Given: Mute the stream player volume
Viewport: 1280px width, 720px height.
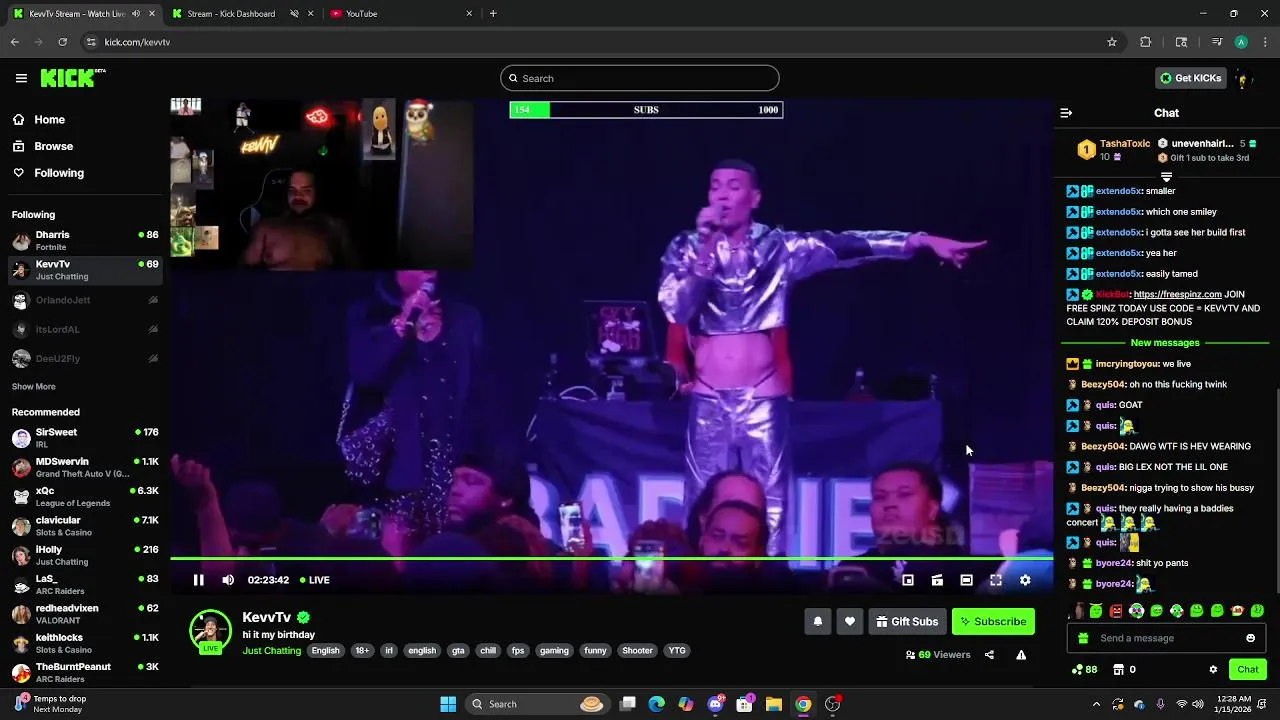Looking at the screenshot, I should coord(228,580).
